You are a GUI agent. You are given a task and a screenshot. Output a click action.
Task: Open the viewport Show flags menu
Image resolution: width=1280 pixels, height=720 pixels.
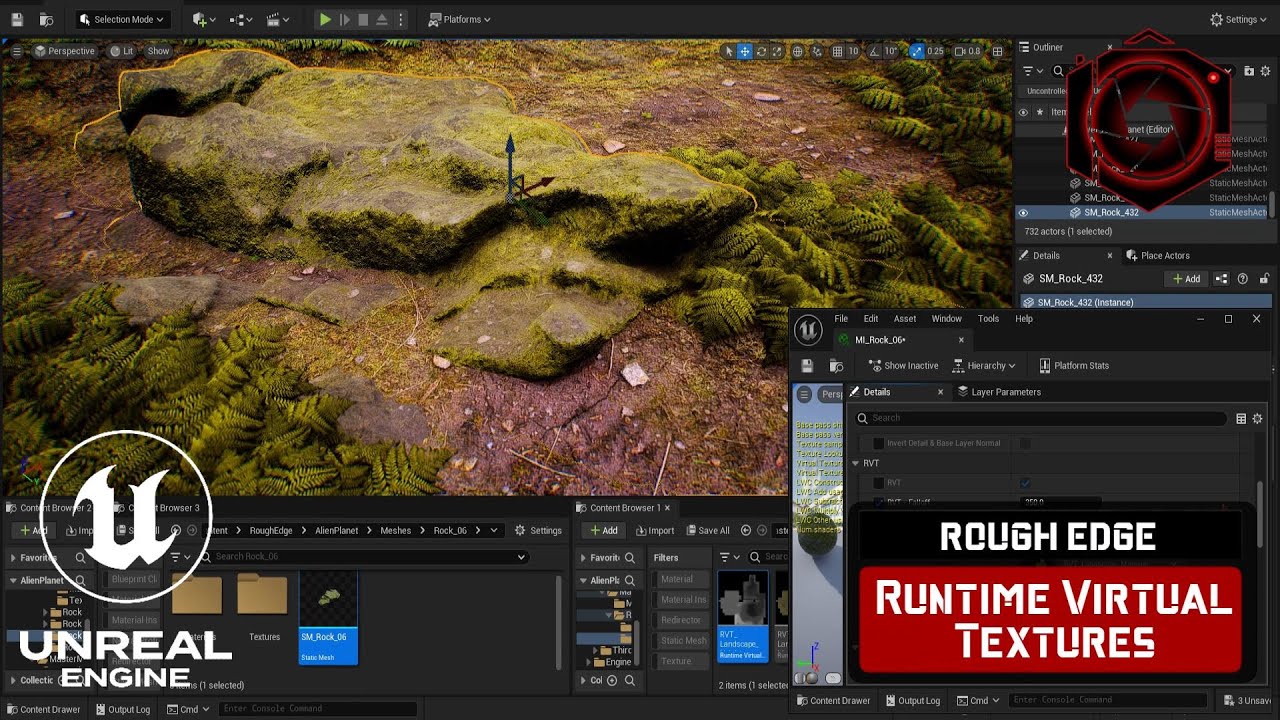159,51
